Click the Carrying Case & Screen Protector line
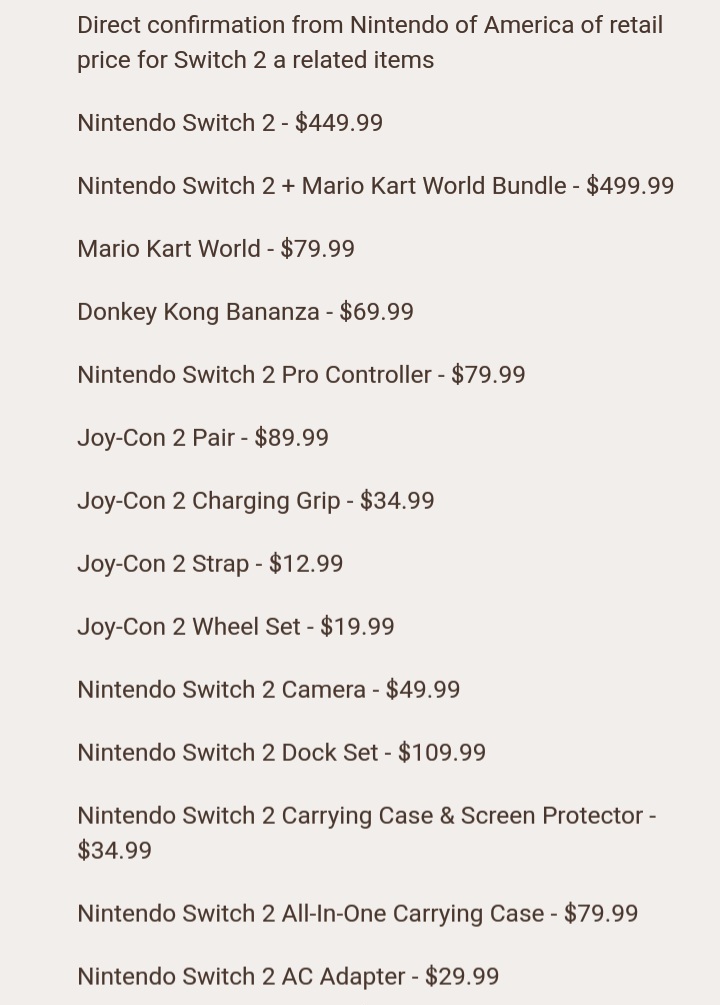The image size is (720, 1005). click(x=367, y=833)
